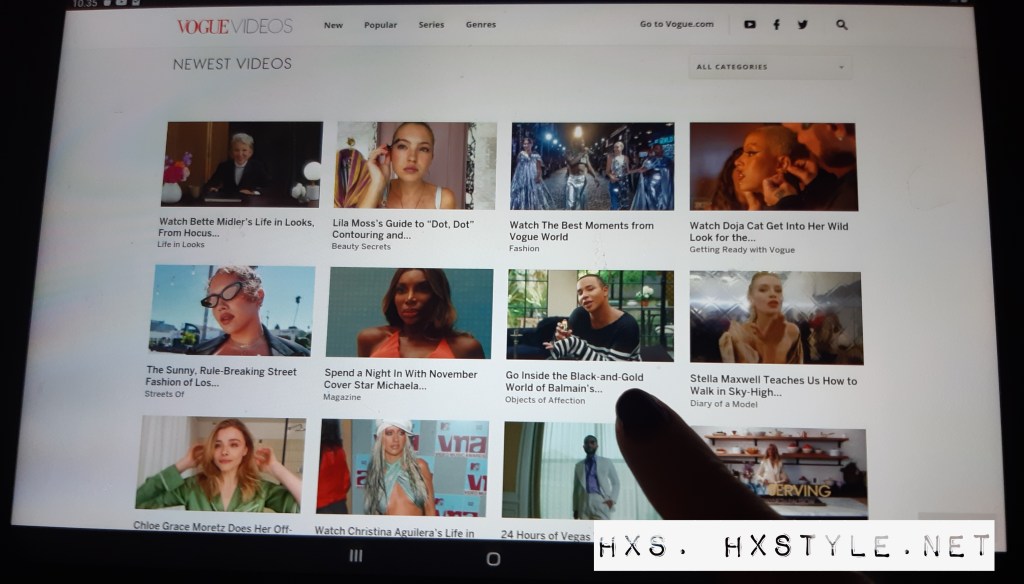Tap the Android recent apps button

[354, 555]
